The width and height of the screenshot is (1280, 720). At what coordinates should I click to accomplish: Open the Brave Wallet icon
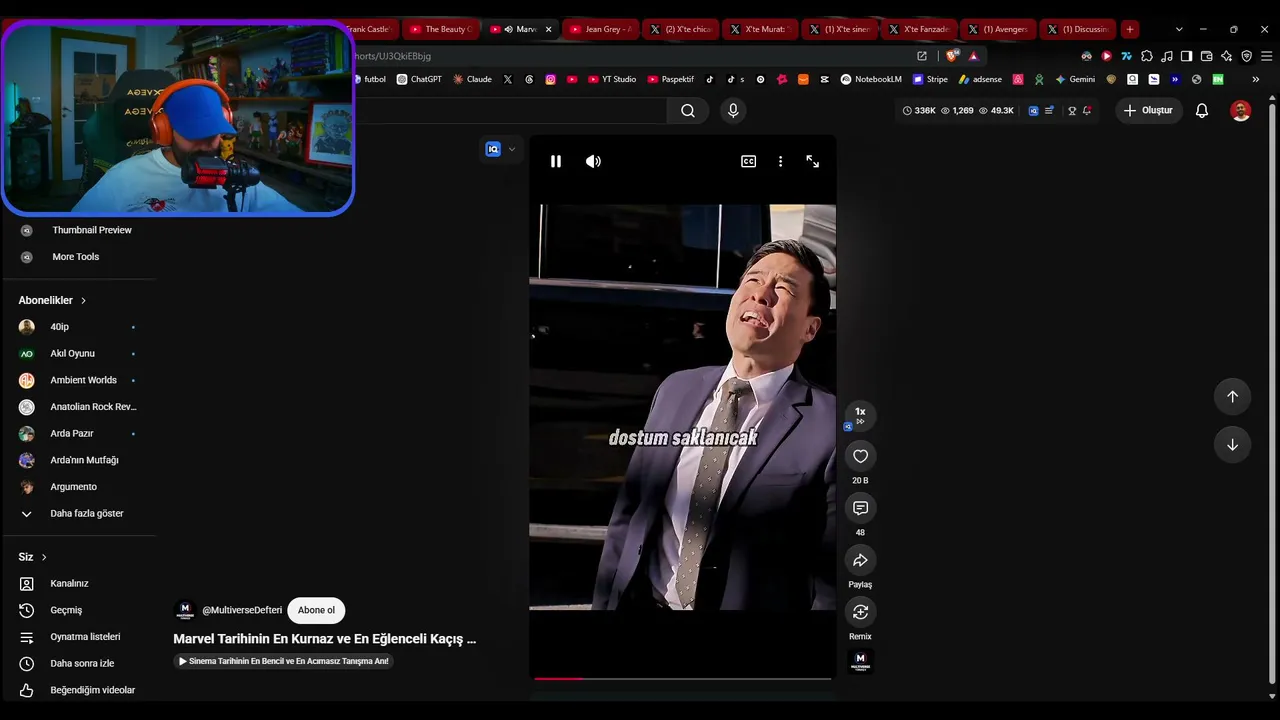coord(1206,56)
